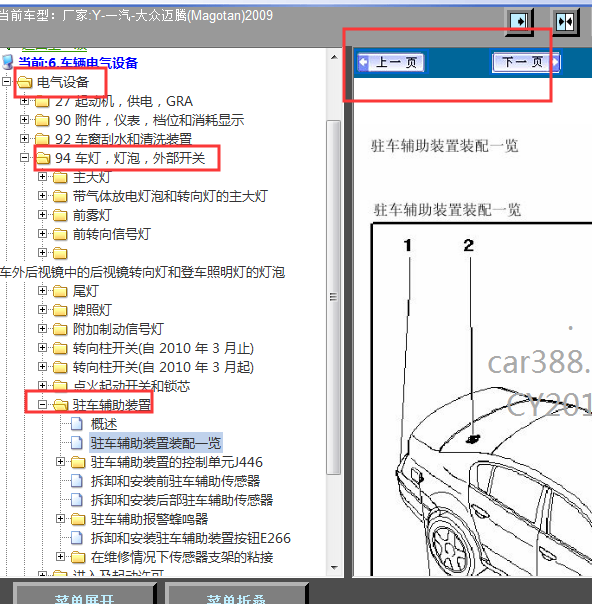Image resolution: width=592 pixels, height=604 pixels.
Task: Expand the 牌照灯 node
Action: coord(42,309)
